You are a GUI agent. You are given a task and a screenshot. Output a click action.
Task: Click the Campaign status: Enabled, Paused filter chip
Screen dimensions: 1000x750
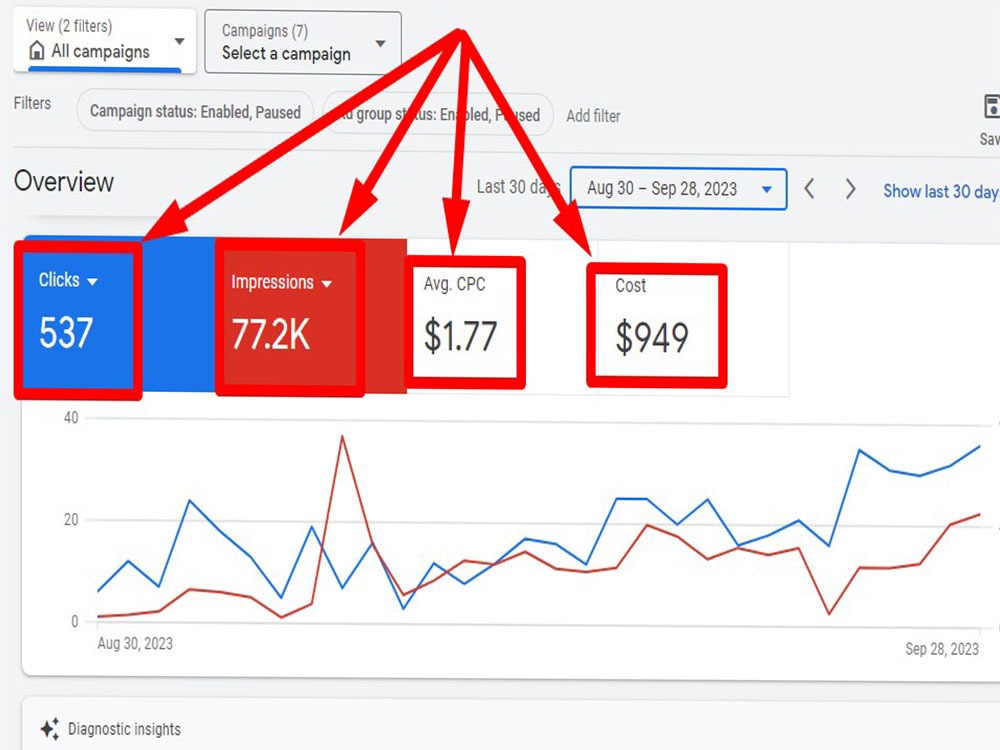[x=195, y=112]
